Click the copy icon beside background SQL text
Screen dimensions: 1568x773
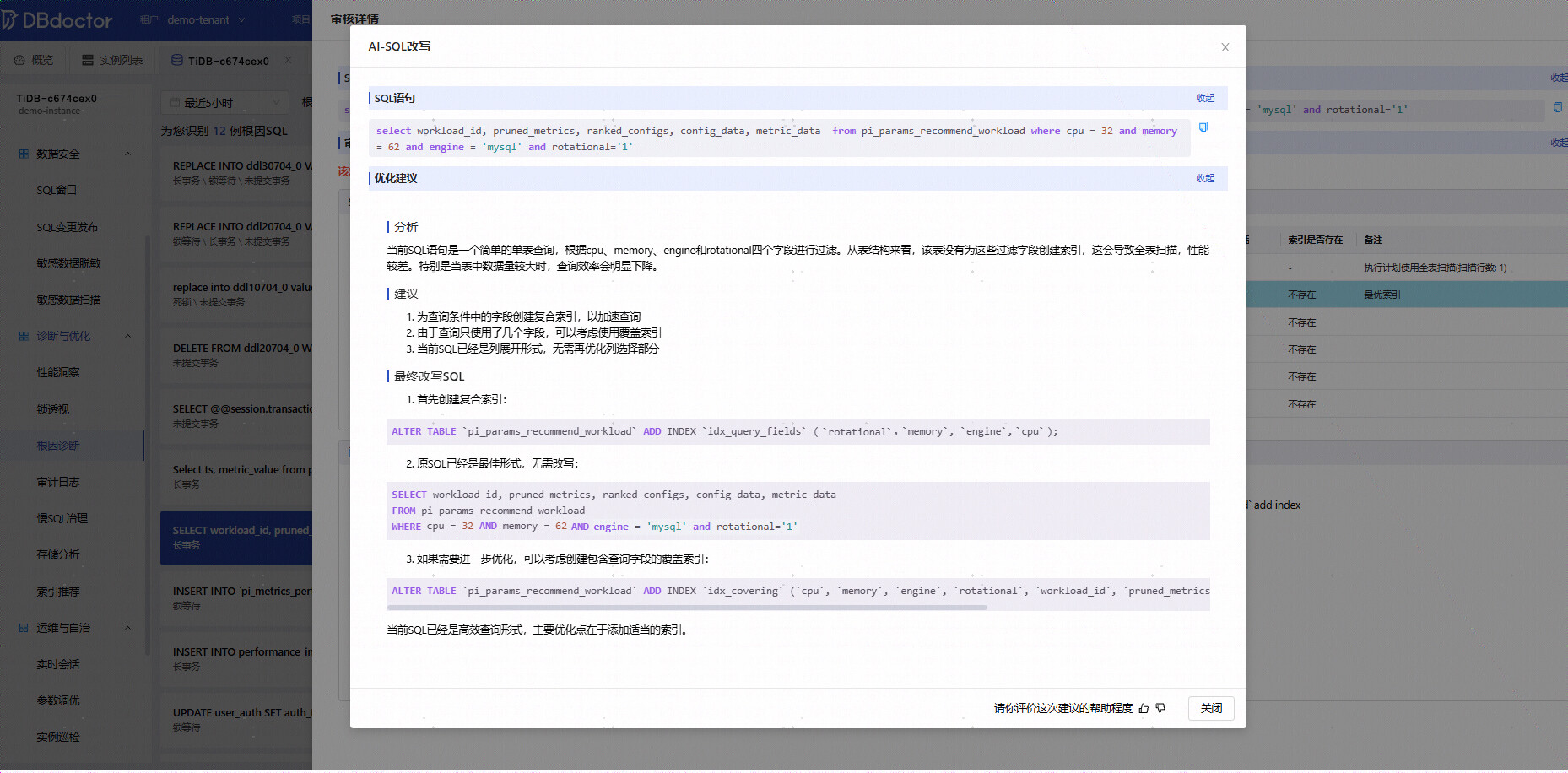pos(1557,108)
